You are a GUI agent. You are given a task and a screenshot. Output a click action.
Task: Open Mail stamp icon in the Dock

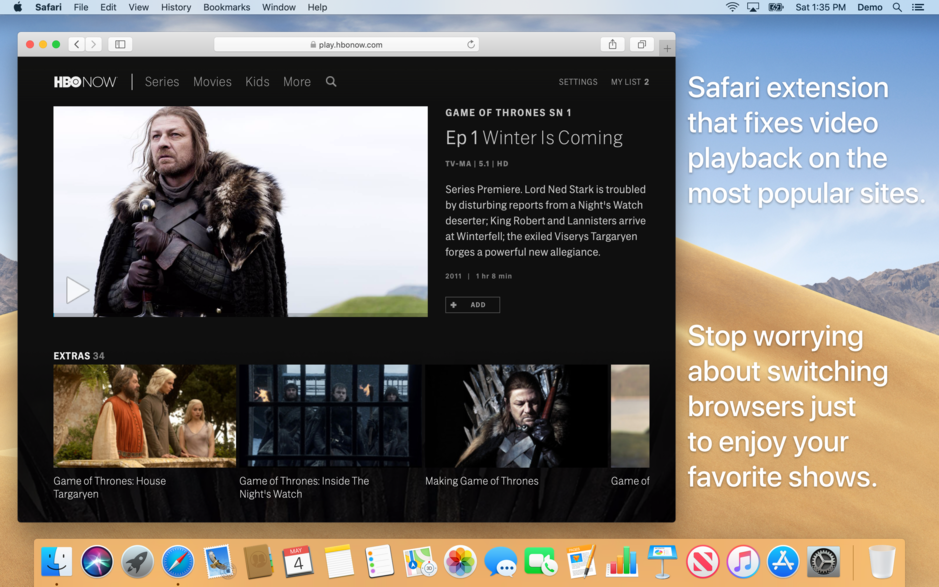click(218, 562)
